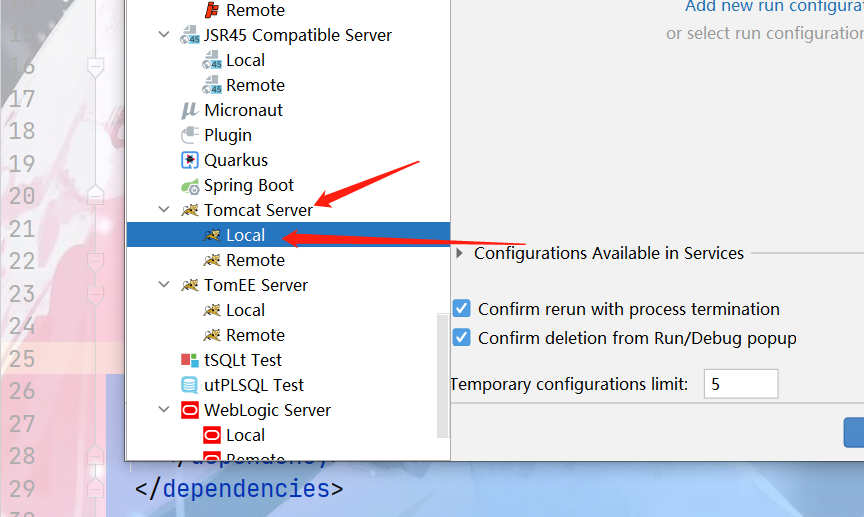Toggle Confirm rerun with process termination
864x517 pixels.
pos(462,309)
